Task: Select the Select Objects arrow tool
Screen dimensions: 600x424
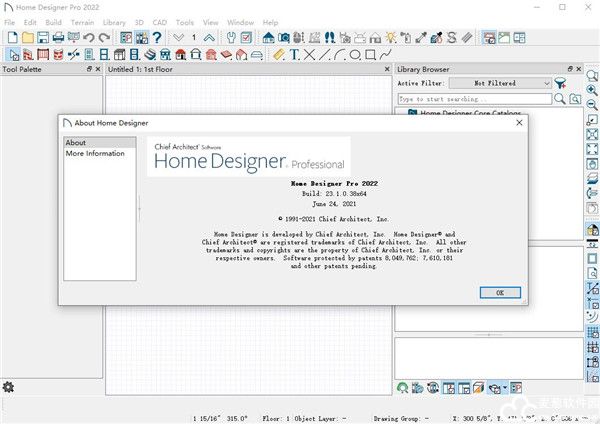Action: tap(10, 54)
